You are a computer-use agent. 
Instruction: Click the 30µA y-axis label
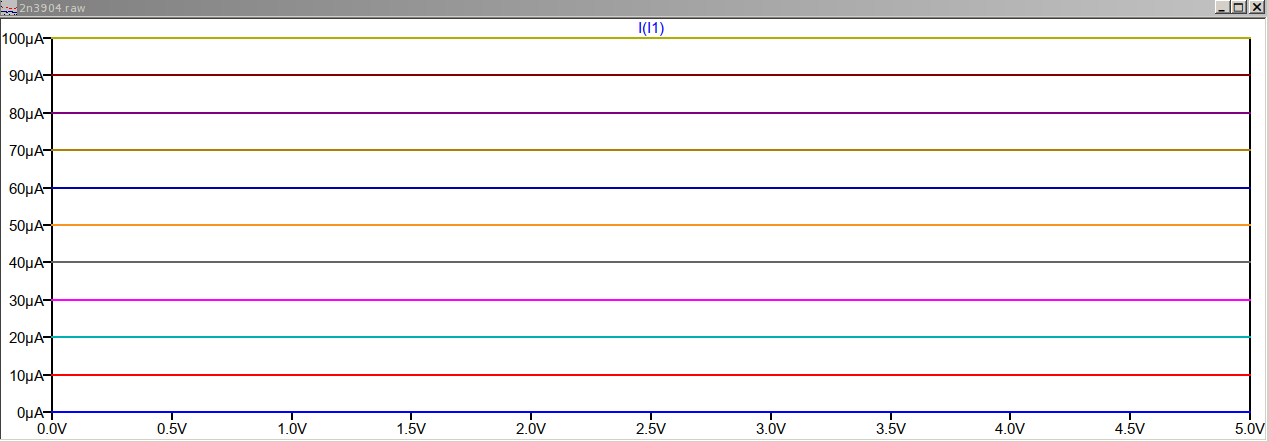pos(26,301)
